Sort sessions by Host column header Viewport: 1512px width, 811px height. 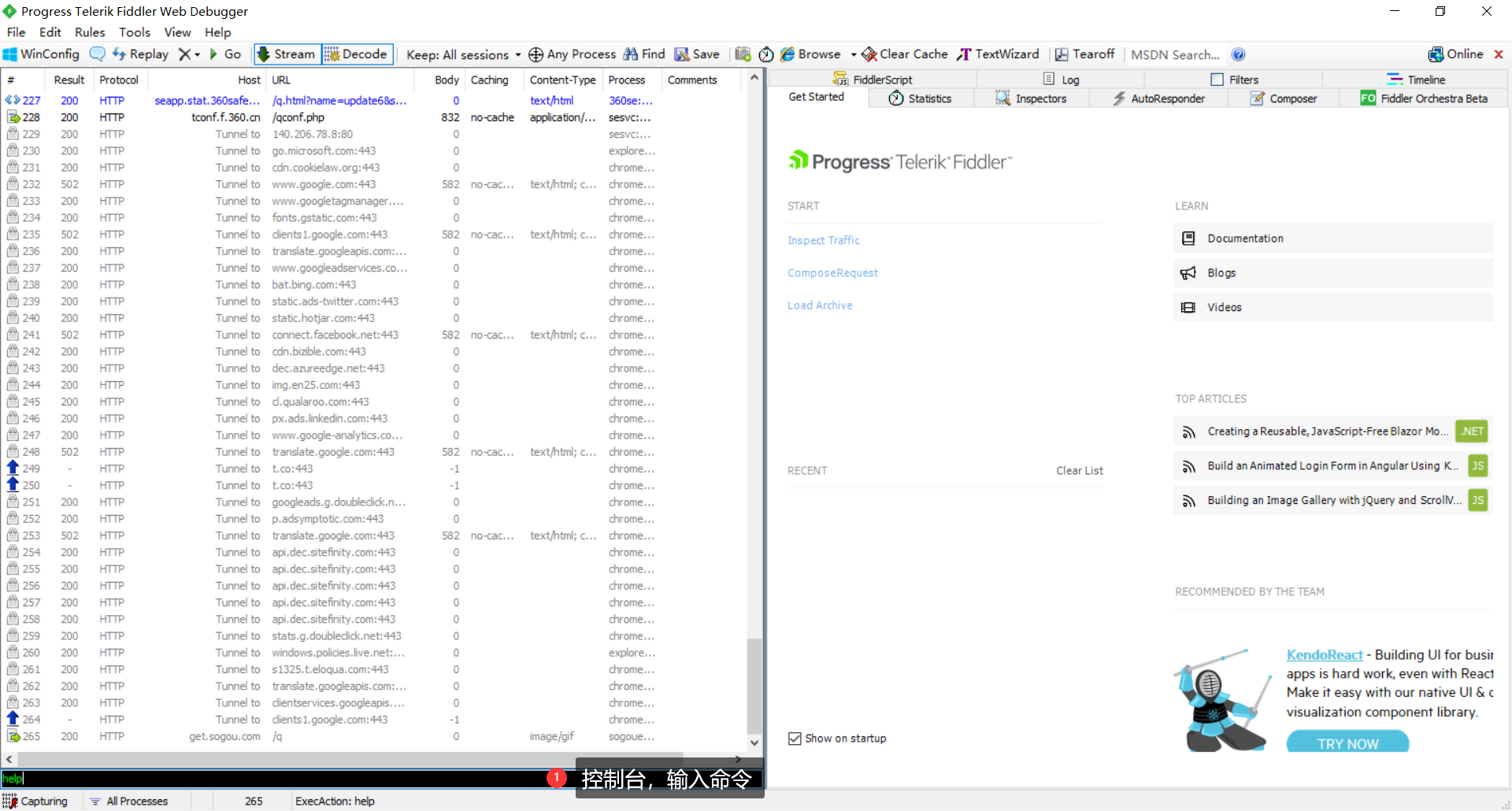pos(206,80)
